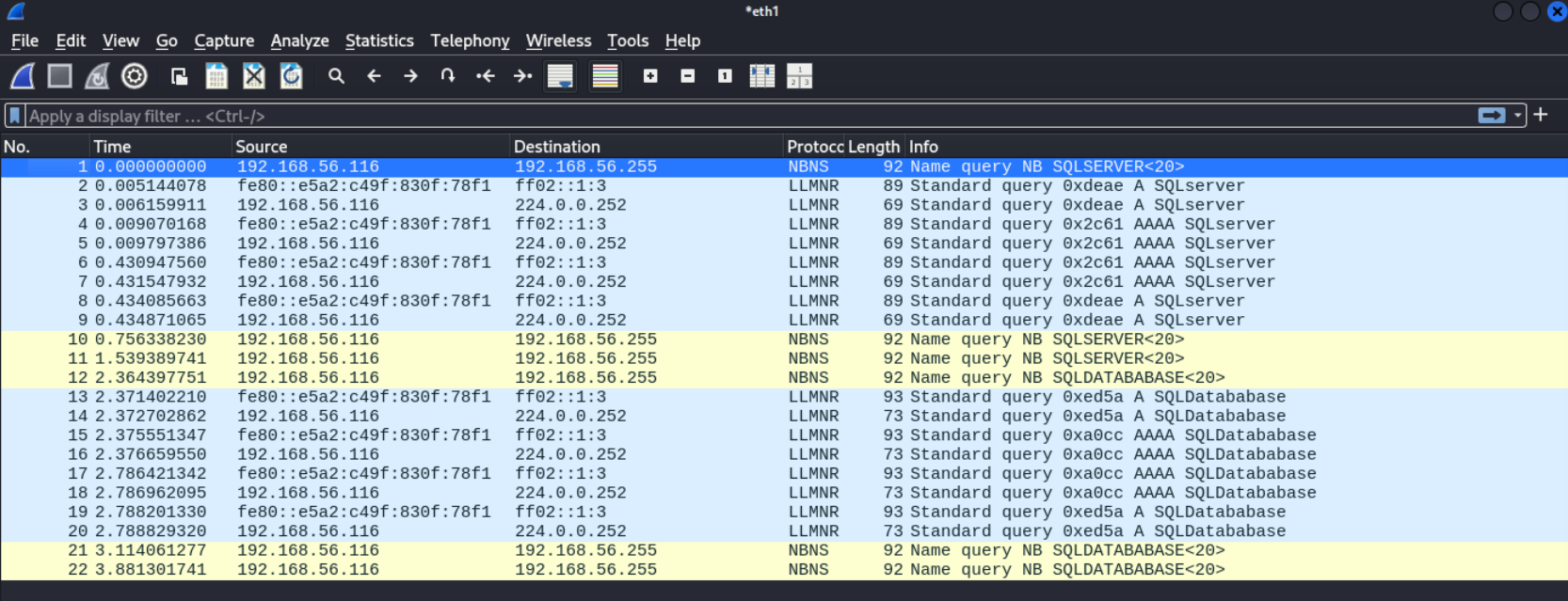Viewport: 1568px width, 601px height.
Task: Select packet 1 NBNS SQLSERVER name query
Action: coord(783,166)
